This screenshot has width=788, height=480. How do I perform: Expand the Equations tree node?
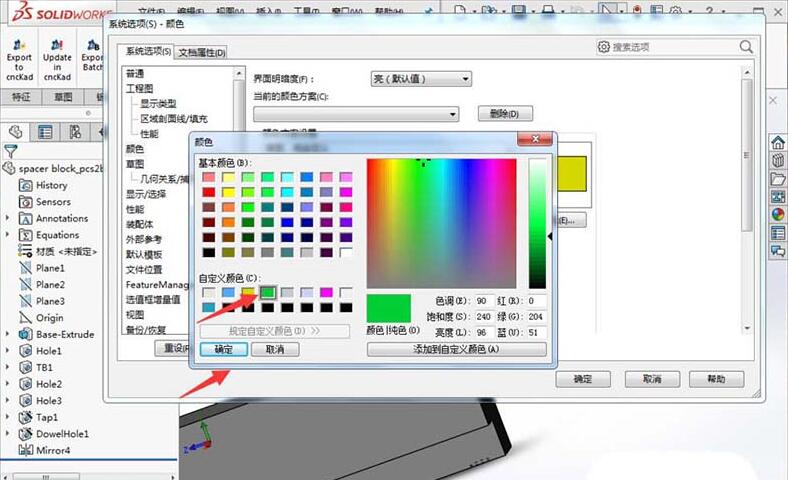tap(8, 235)
